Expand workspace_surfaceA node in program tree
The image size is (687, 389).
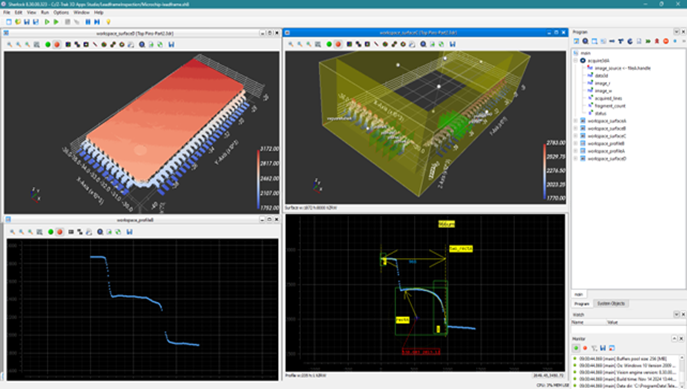pyautogui.click(x=576, y=121)
